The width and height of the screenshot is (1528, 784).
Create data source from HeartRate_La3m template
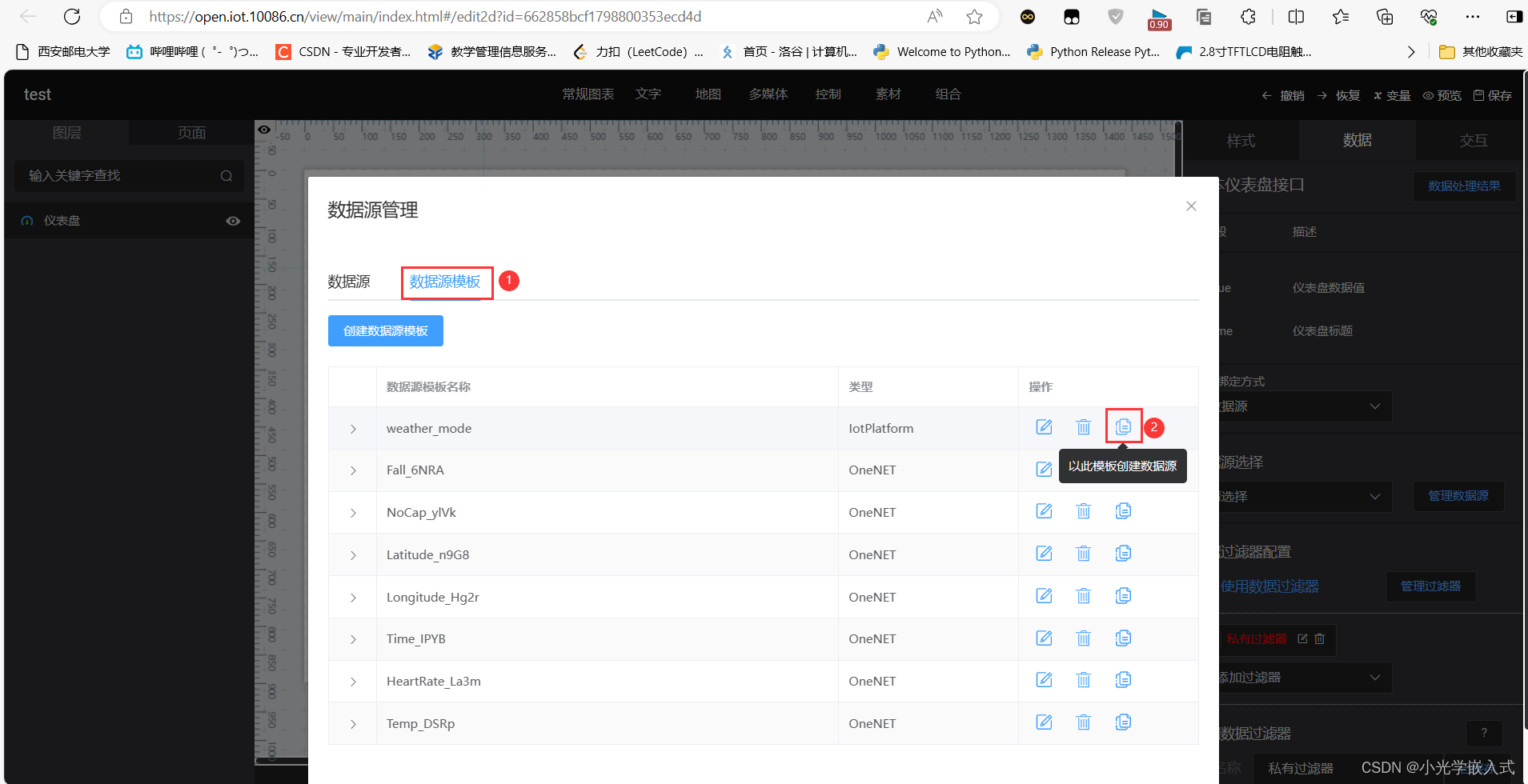[1123, 680]
